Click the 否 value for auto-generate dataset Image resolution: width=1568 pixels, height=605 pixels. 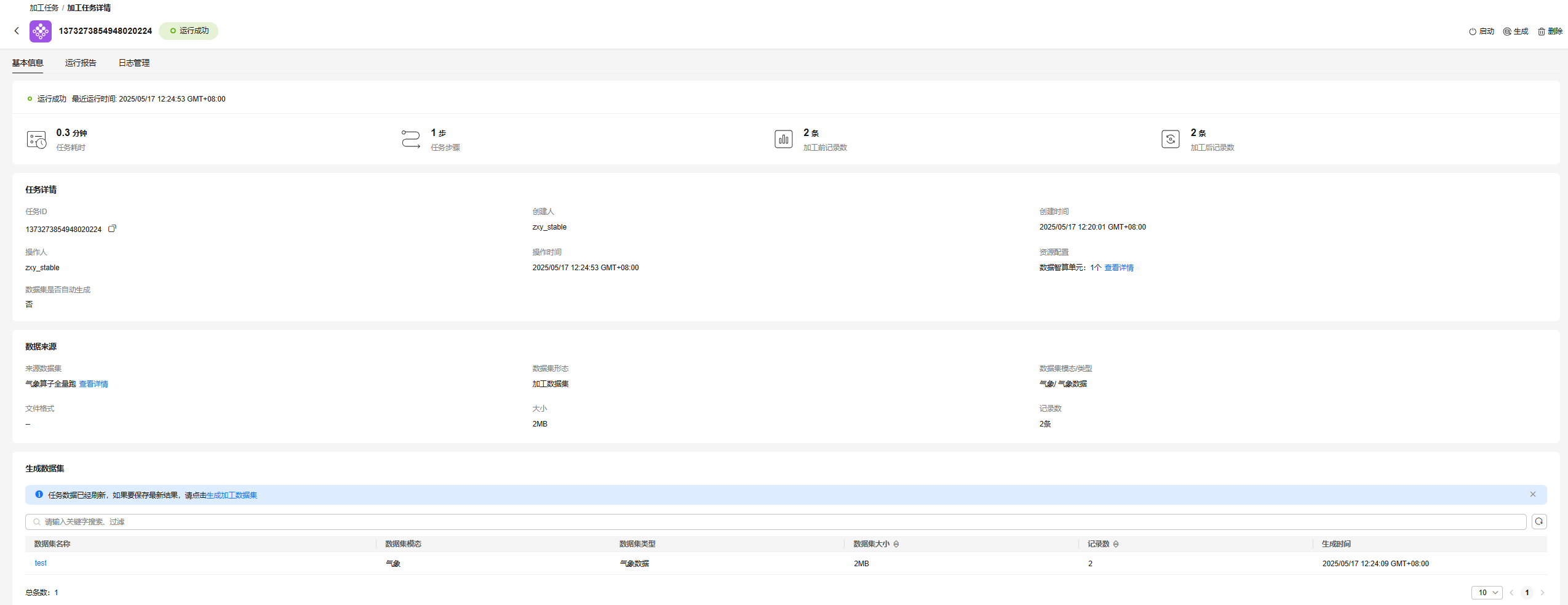[29, 305]
